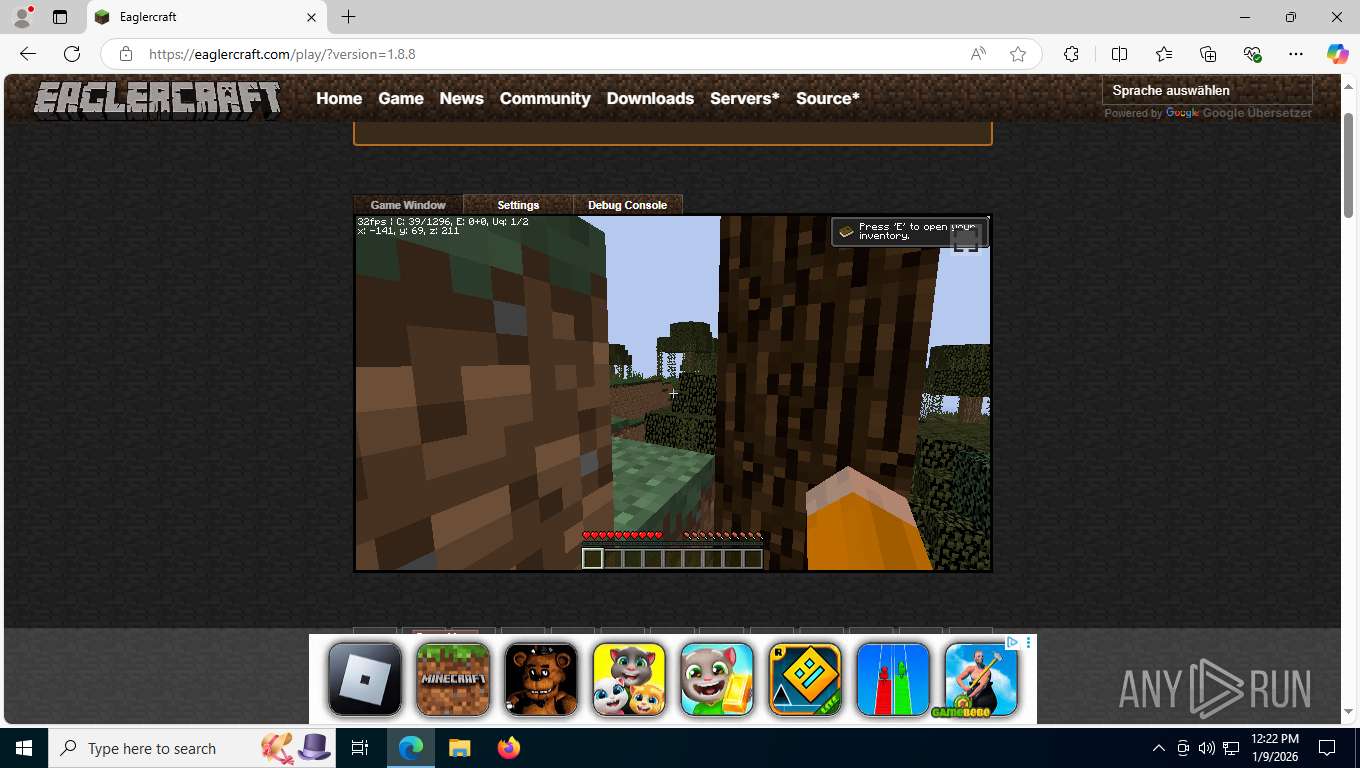Click the browser profile avatar

[22, 17]
